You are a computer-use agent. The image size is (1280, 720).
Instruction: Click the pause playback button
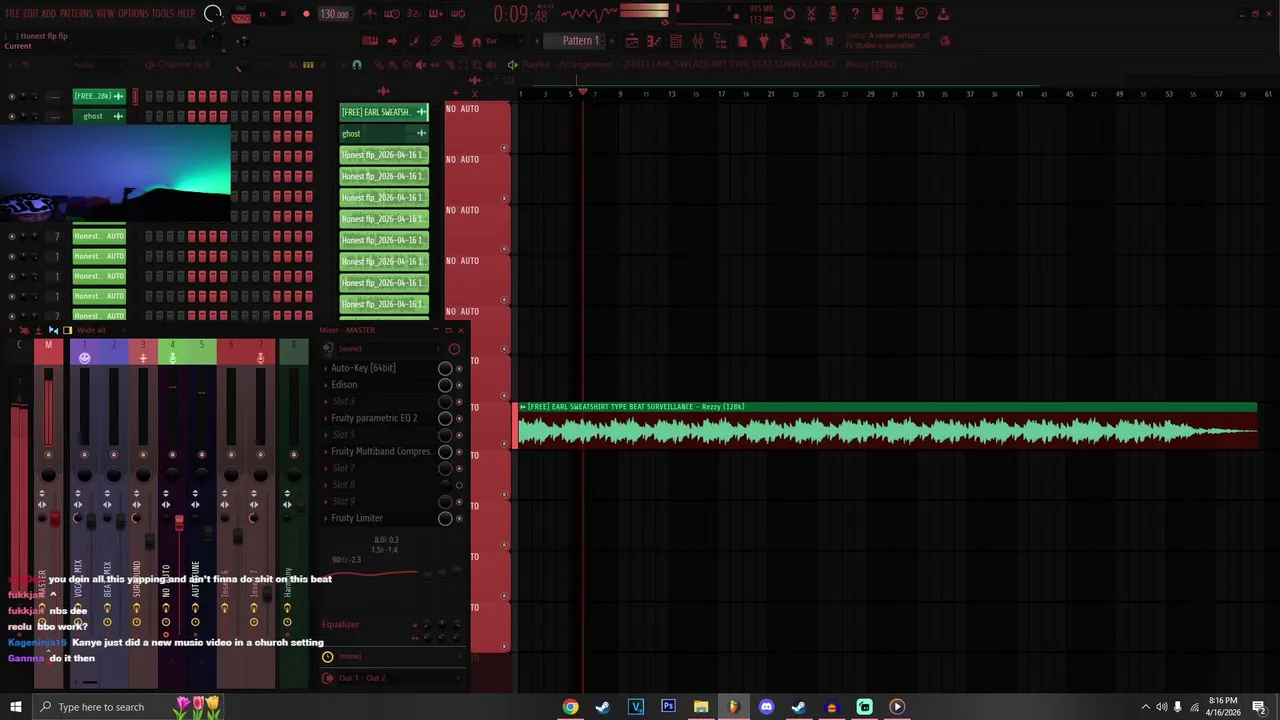point(262,15)
